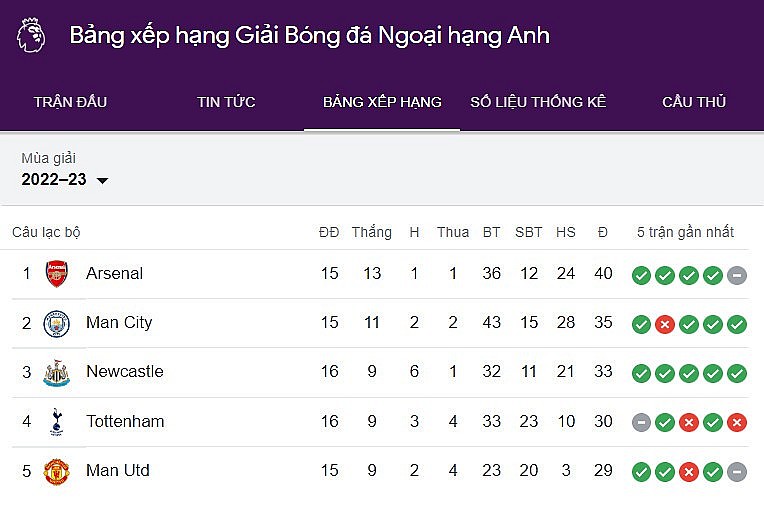Screen dimensions: 764x509
Task: Open the 2022–23 season dropdown
Action: pos(55,180)
